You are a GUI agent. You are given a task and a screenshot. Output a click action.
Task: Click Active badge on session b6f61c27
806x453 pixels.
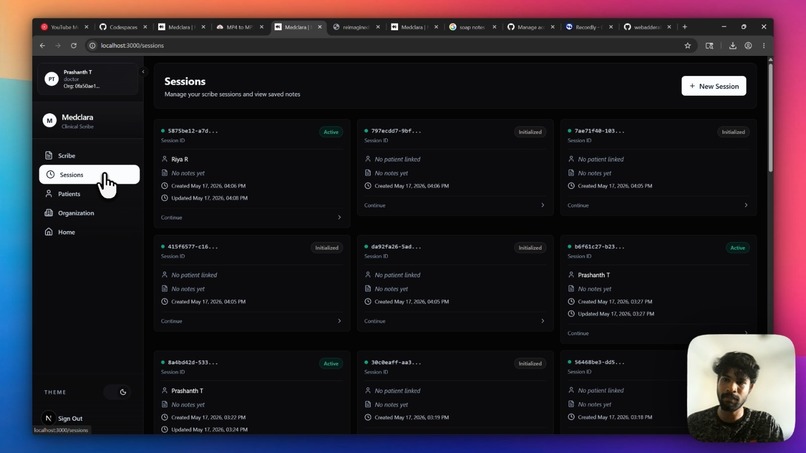tap(738, 248)
